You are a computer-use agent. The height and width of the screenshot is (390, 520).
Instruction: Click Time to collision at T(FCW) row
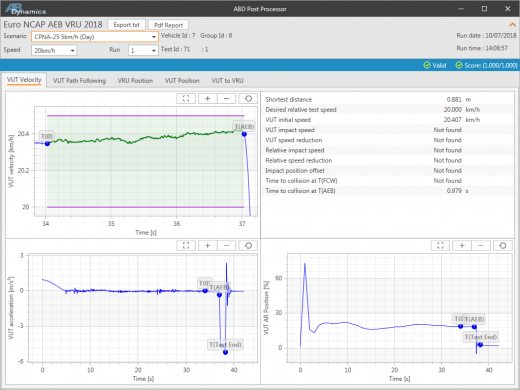pyautogui.click(x=388, y=181)
